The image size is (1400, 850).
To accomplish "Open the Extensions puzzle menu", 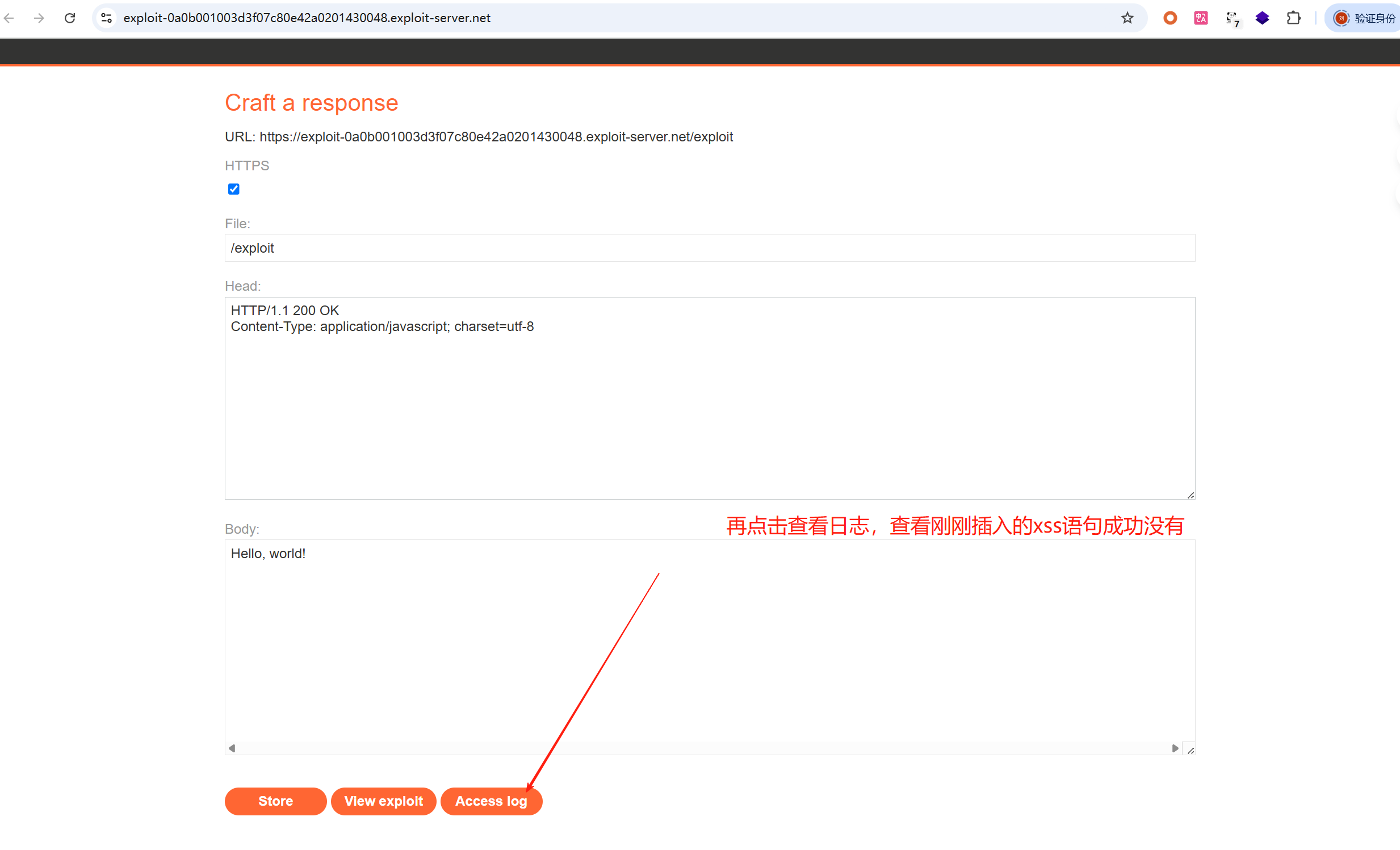I will click(1294, 18).
